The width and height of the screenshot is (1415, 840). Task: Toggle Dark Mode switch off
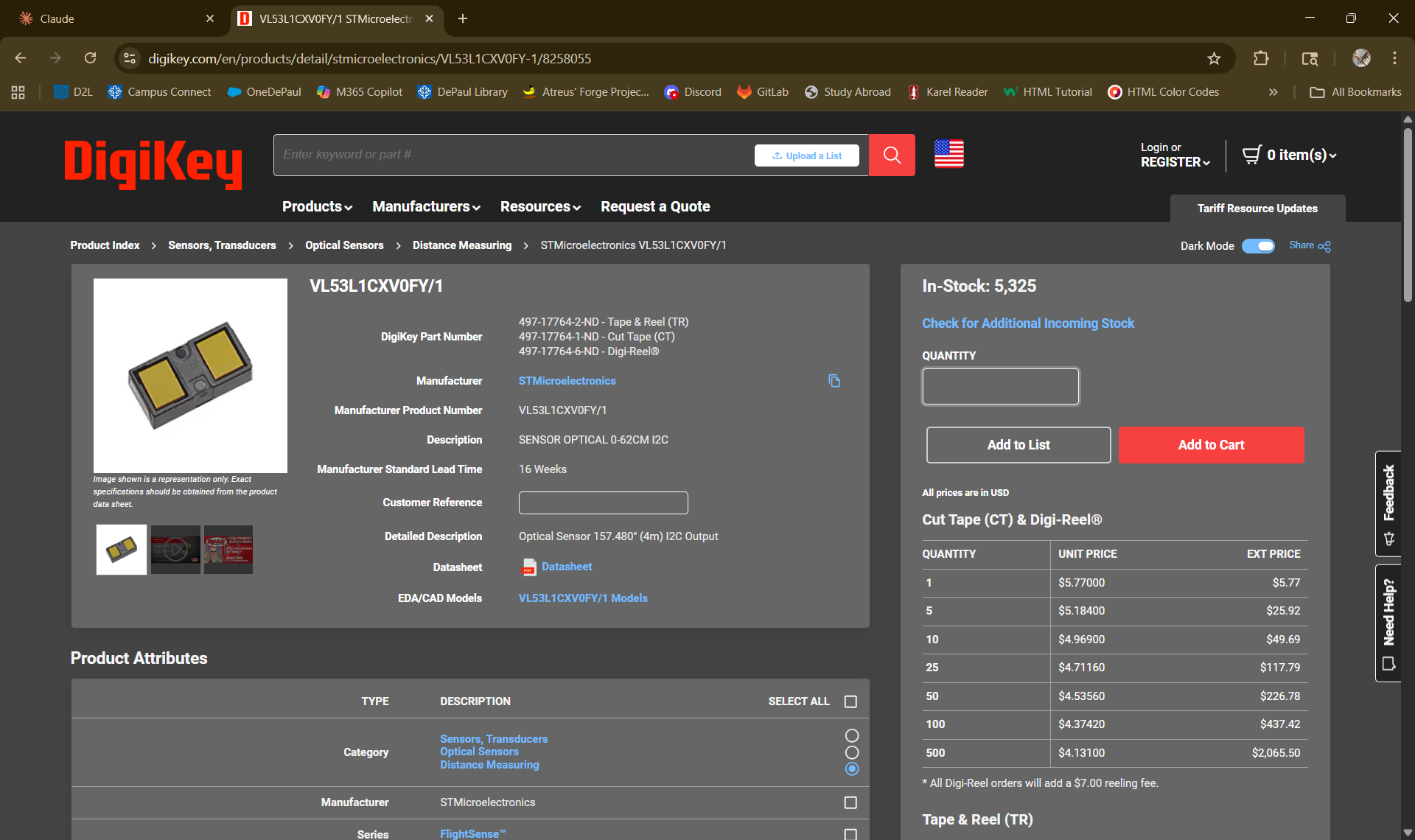point(1258,245)
